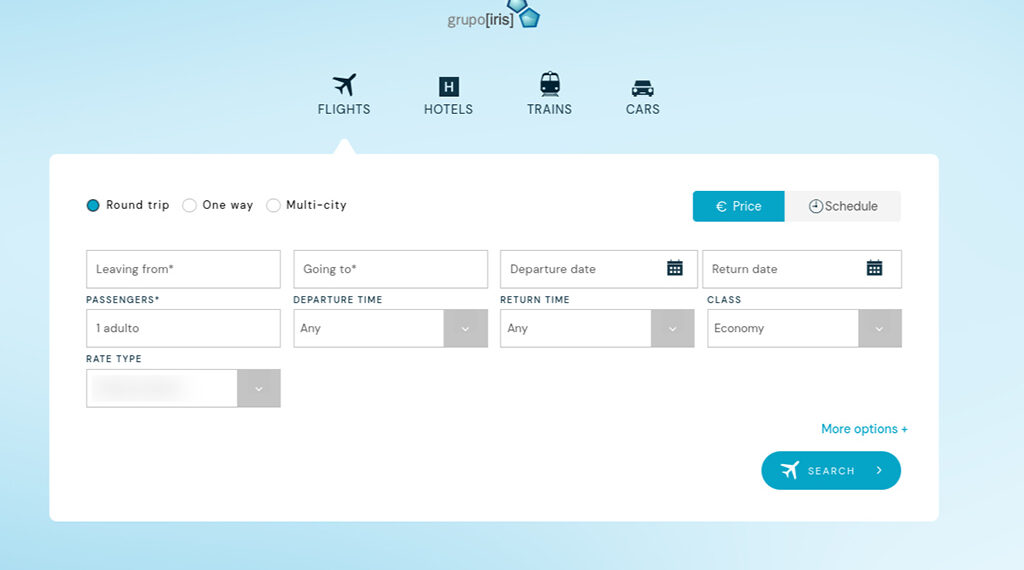
Task: Open the Rate type dropdown
Action: (x=184, y=388)
